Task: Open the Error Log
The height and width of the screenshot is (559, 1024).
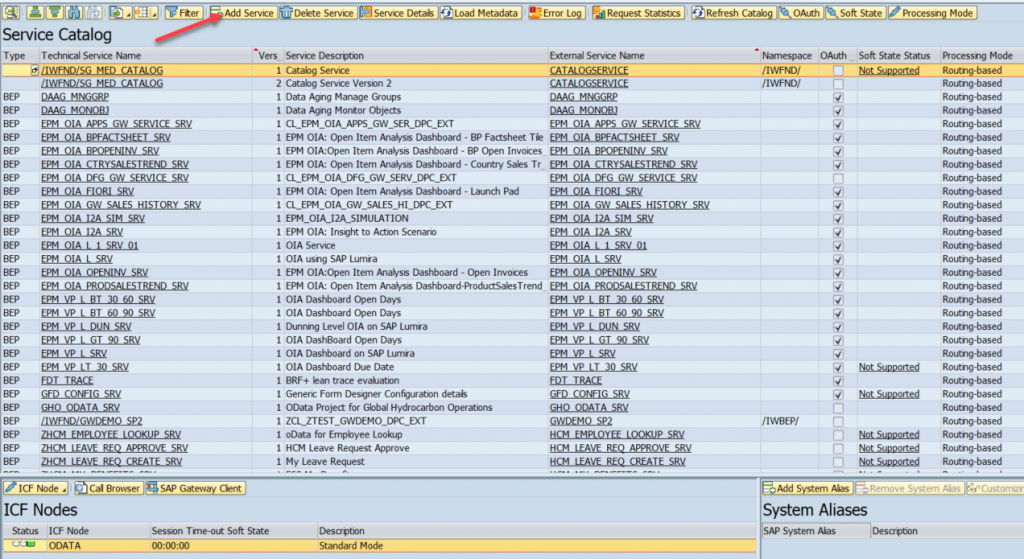Action: [x=556, y=12]
